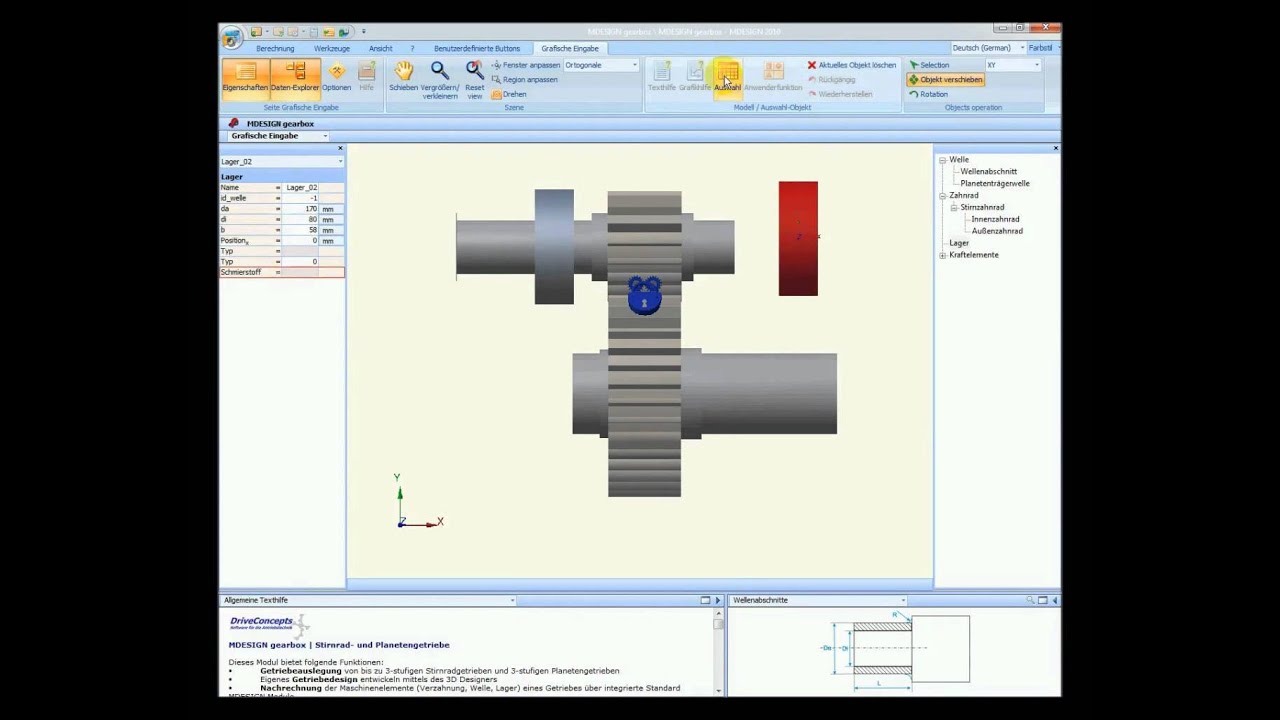Toggle Objekt verschieben mode
The image size is (1280, 720).
tap(945, 79)
